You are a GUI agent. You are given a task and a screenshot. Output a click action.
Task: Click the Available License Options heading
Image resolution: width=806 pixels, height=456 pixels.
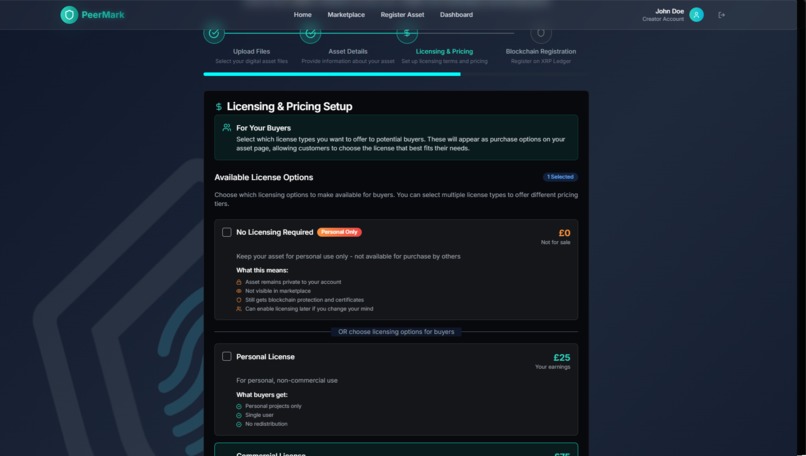[x=264, y=177]
